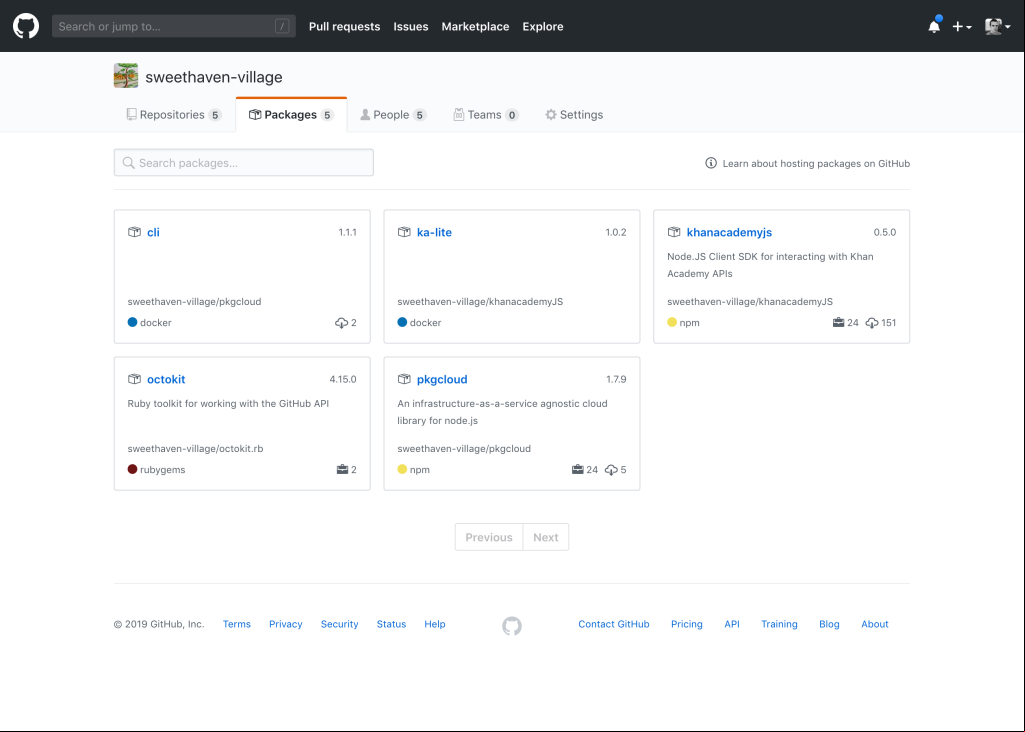This screenshot has width=1025, height=732.
Task: Click the GitHub Octocat logo in header
Action: click(x=26, y=26)
